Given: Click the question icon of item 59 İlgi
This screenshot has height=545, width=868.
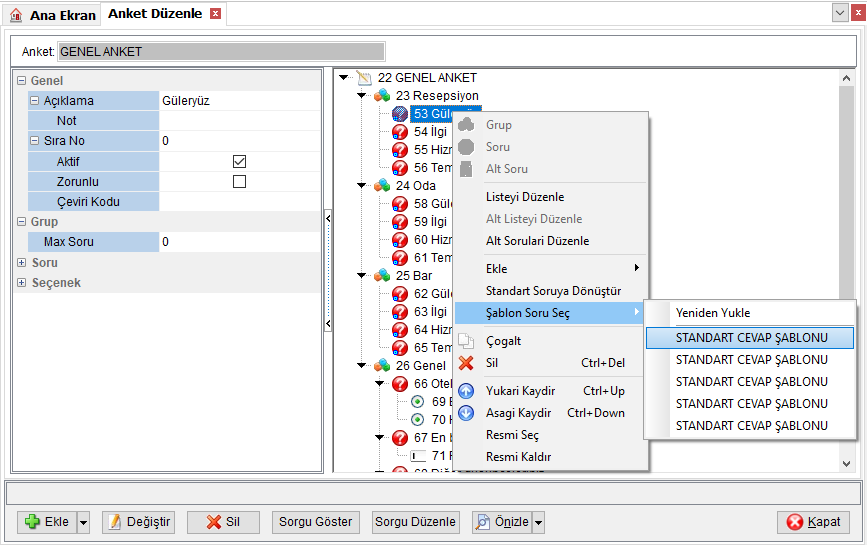Looking at the screenshot, I should click(x=400, y=222).
